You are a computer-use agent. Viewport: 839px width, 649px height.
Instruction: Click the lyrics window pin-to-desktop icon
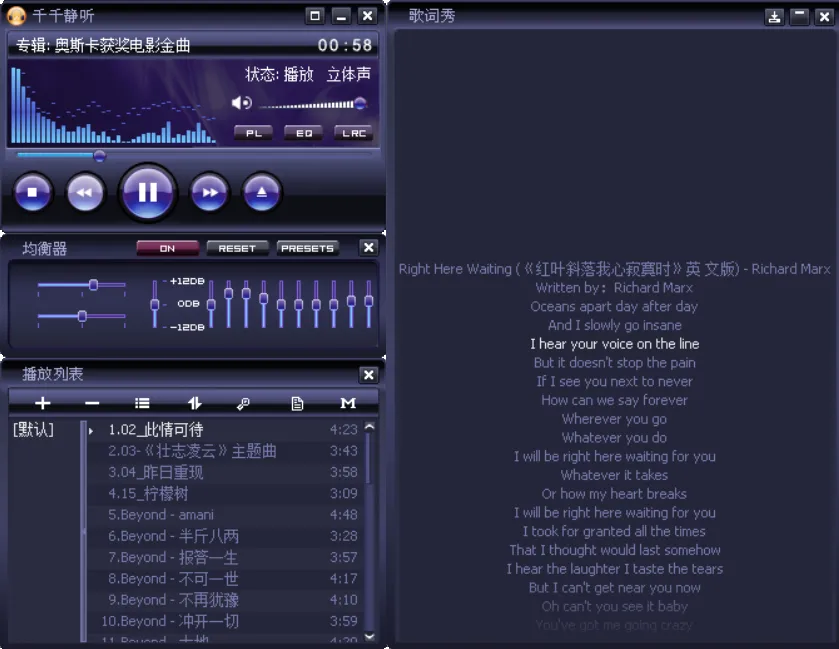[x=774, y=17]
